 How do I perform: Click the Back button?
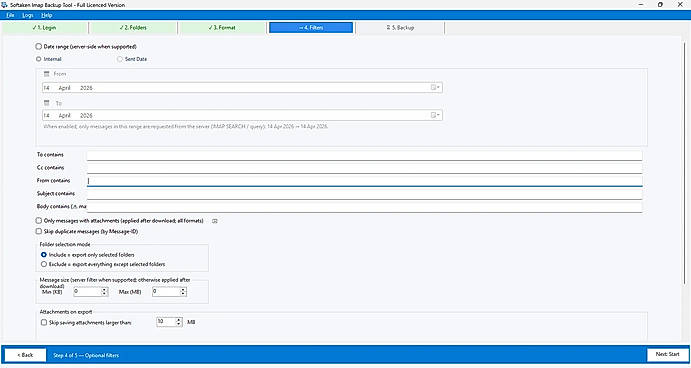click(26, 355)
